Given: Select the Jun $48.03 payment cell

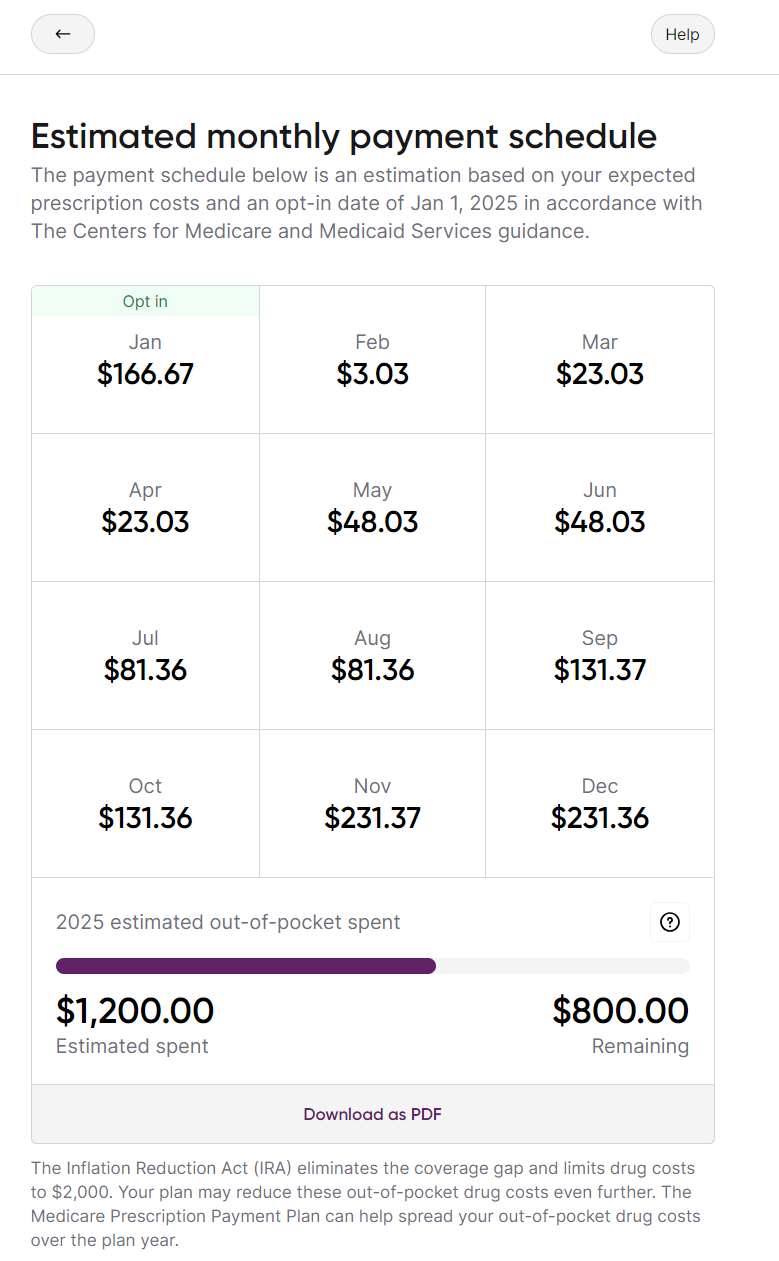Looking at the screenshot, I should pyautogui.click(x=600, y=508).
